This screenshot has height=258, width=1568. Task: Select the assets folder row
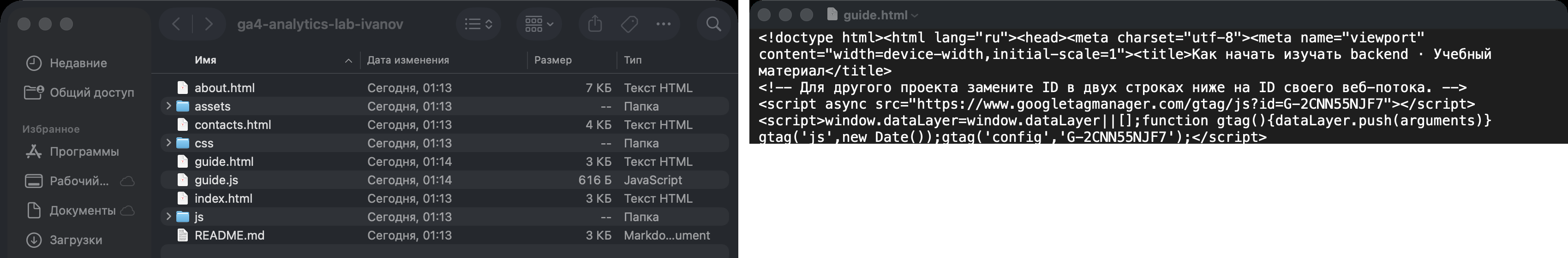[445, 106]
